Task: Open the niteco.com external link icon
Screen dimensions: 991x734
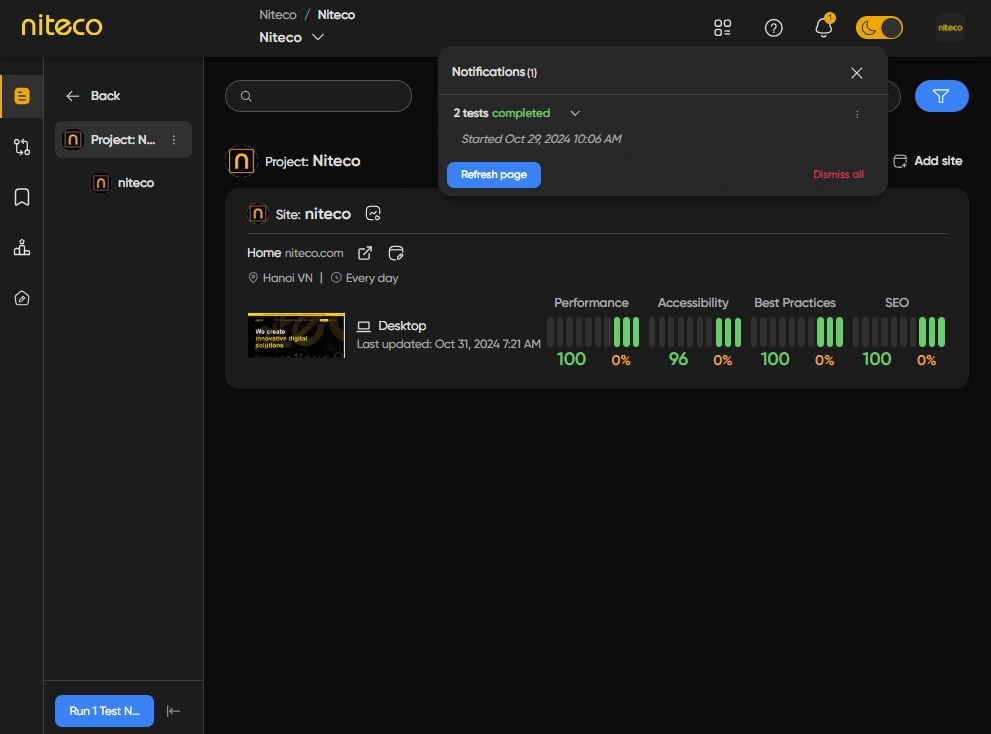Action: [x=365, y=253]
